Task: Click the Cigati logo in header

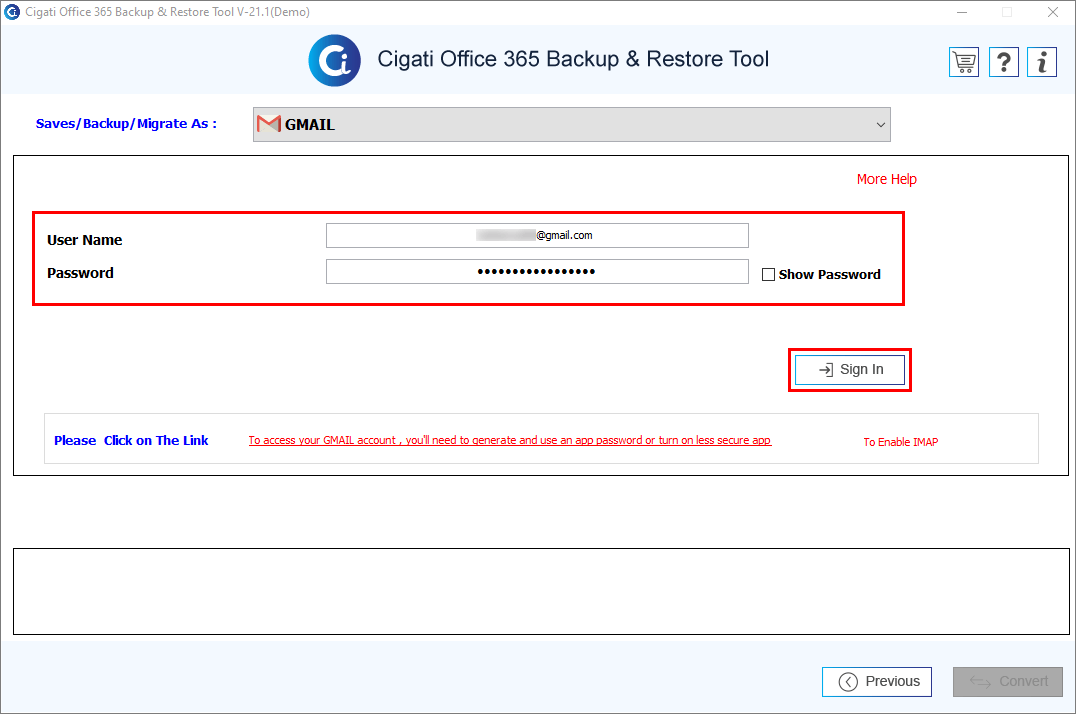Action: pyautogui.click(x=334, y=60)
